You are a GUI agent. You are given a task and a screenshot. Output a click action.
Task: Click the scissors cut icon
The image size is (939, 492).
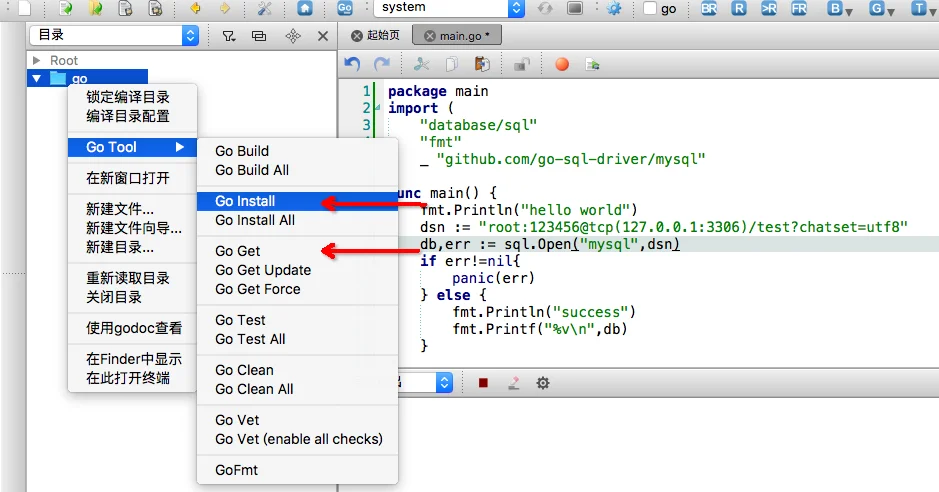point(421,64)
